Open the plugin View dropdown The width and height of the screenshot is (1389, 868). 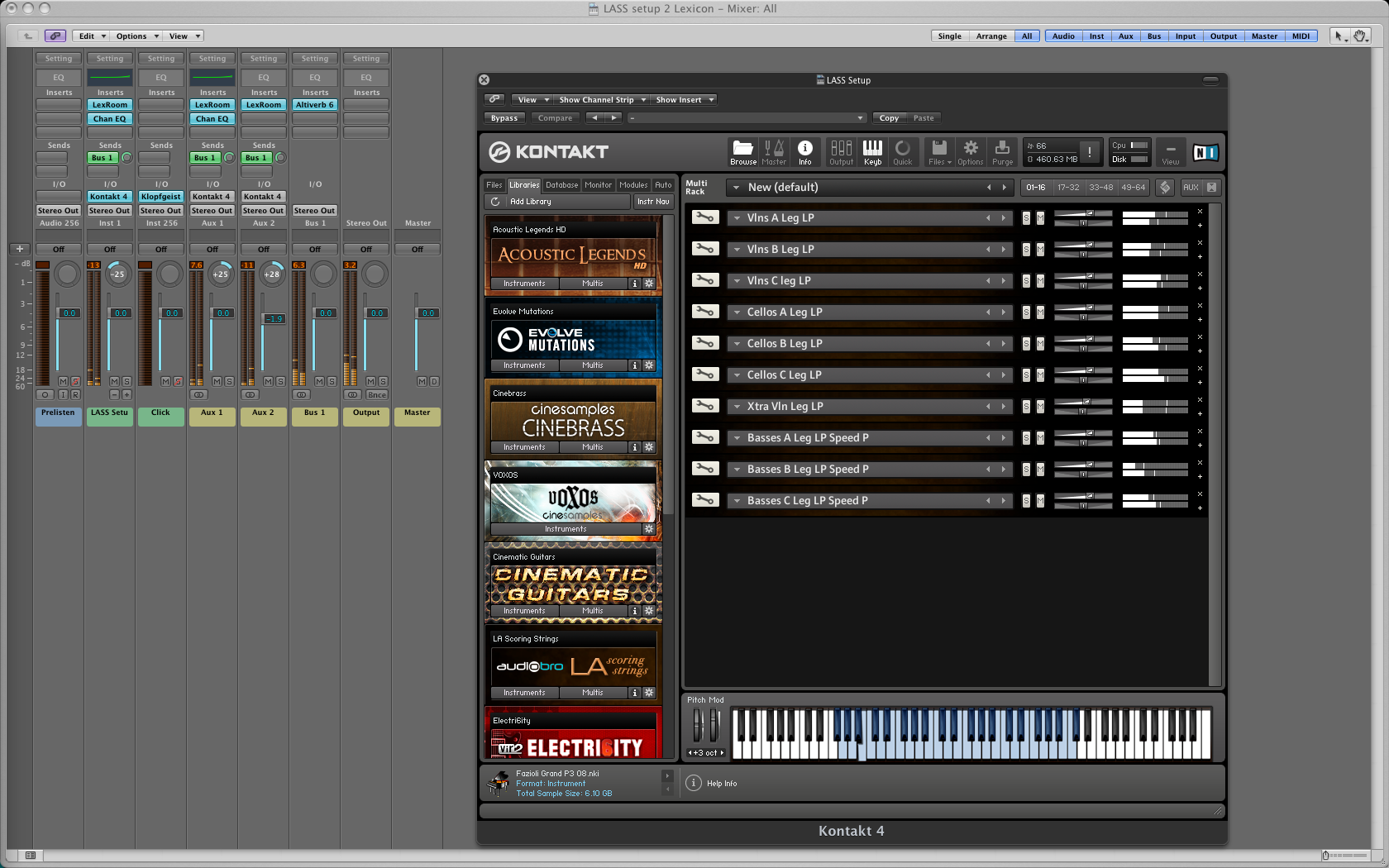(532, 100)
